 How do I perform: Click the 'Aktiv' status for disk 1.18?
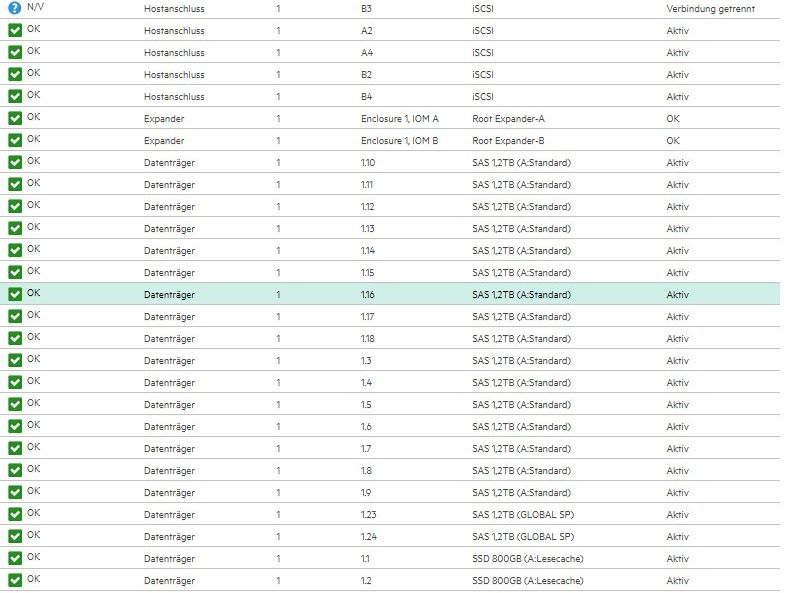tap(677, 339)
